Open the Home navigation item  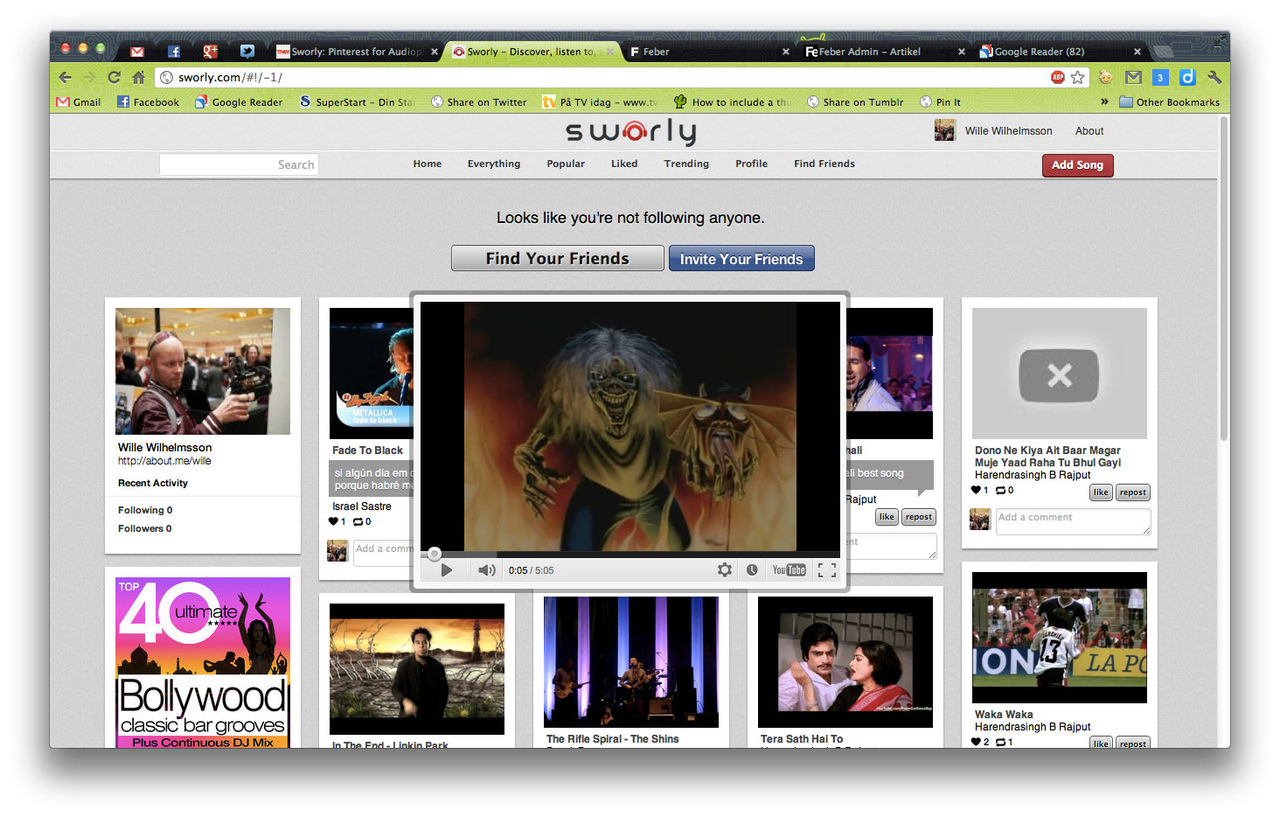(x=427, y=164)
